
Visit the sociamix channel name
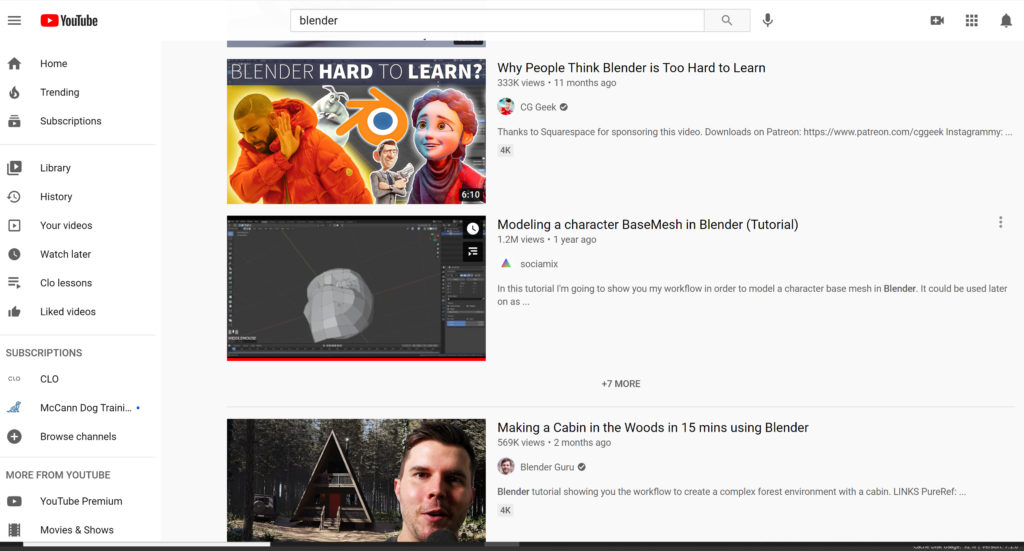539,264
